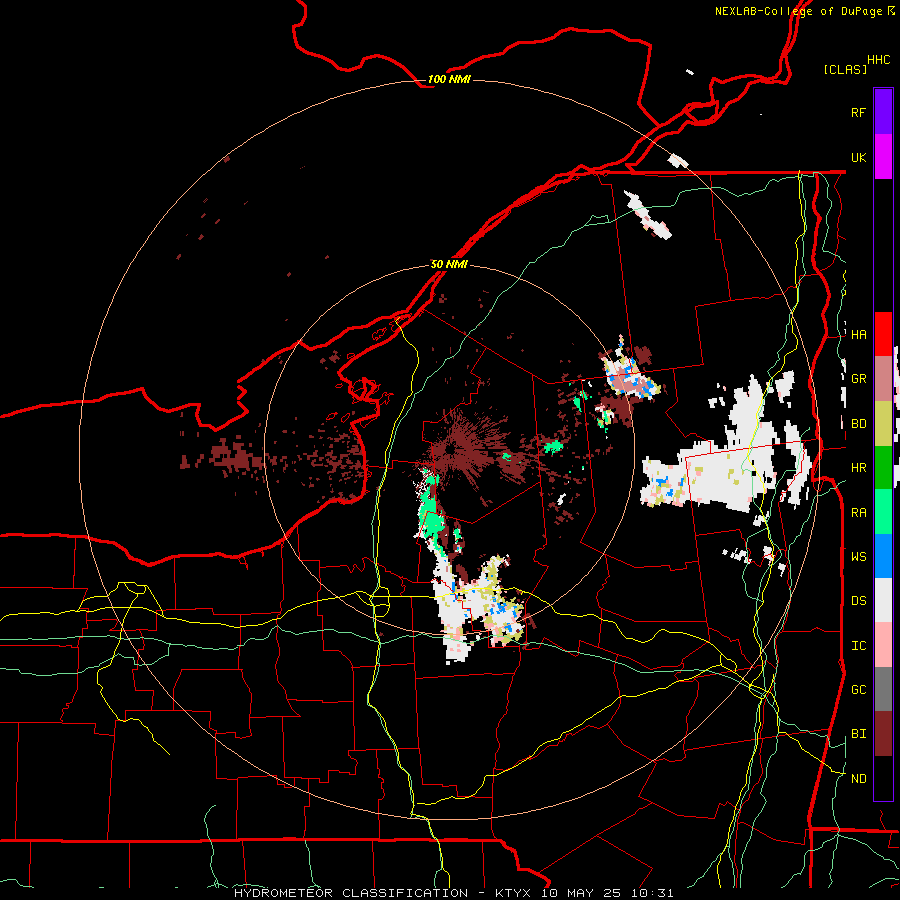
Task: Click the RF purple legend swatch
Action: click(x=883, y=112)
